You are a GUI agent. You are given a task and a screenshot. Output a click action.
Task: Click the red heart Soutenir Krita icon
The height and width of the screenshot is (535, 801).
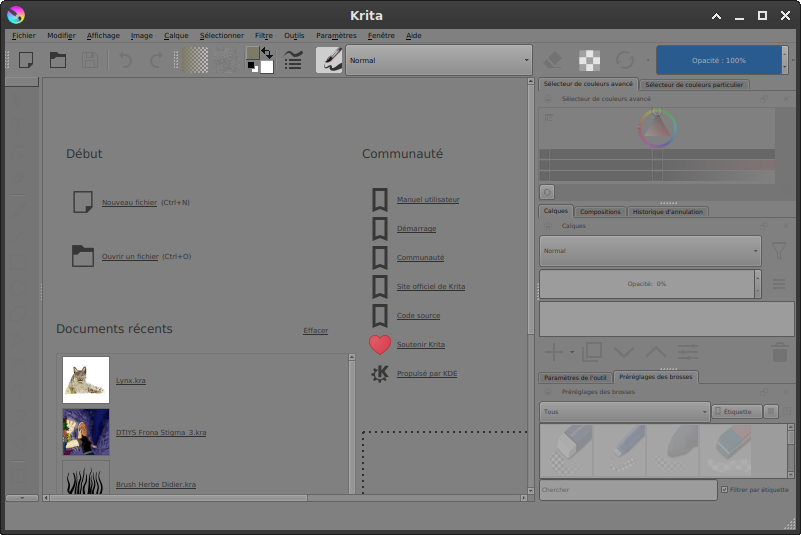pos(380,345)
